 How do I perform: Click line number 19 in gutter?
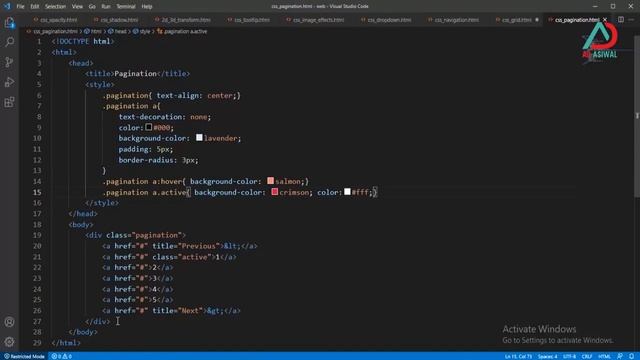[x=37, y=235]
